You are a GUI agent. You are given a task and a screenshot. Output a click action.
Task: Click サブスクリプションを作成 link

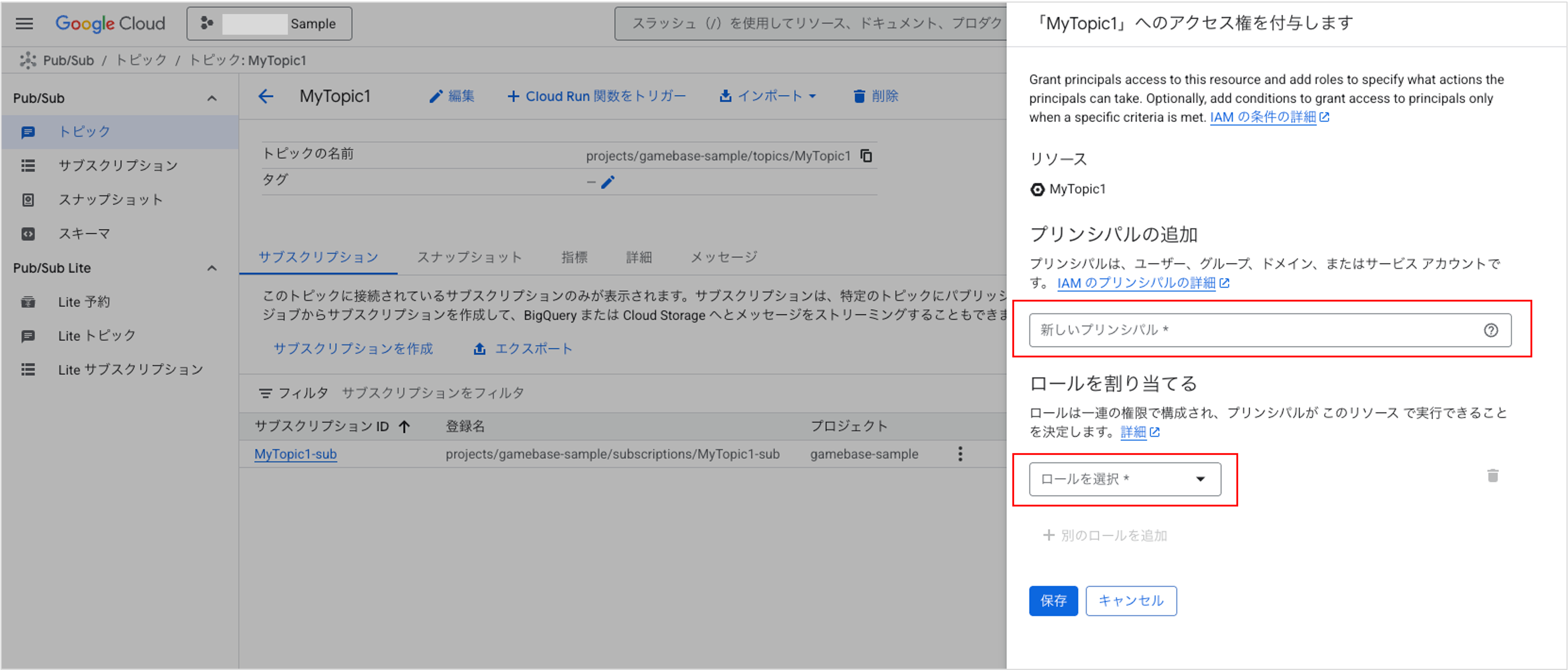(353, 348)
